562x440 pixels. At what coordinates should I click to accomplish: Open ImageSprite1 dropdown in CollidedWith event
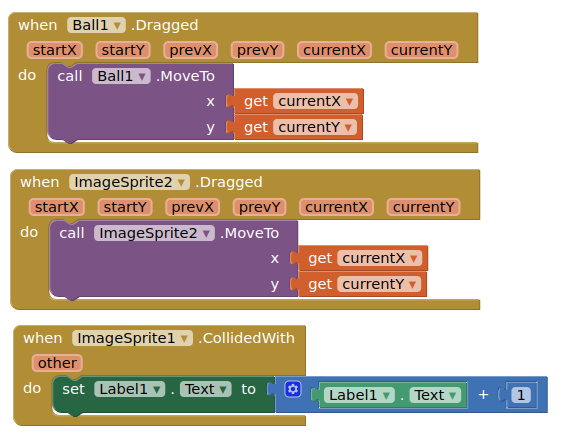(132, 338)
